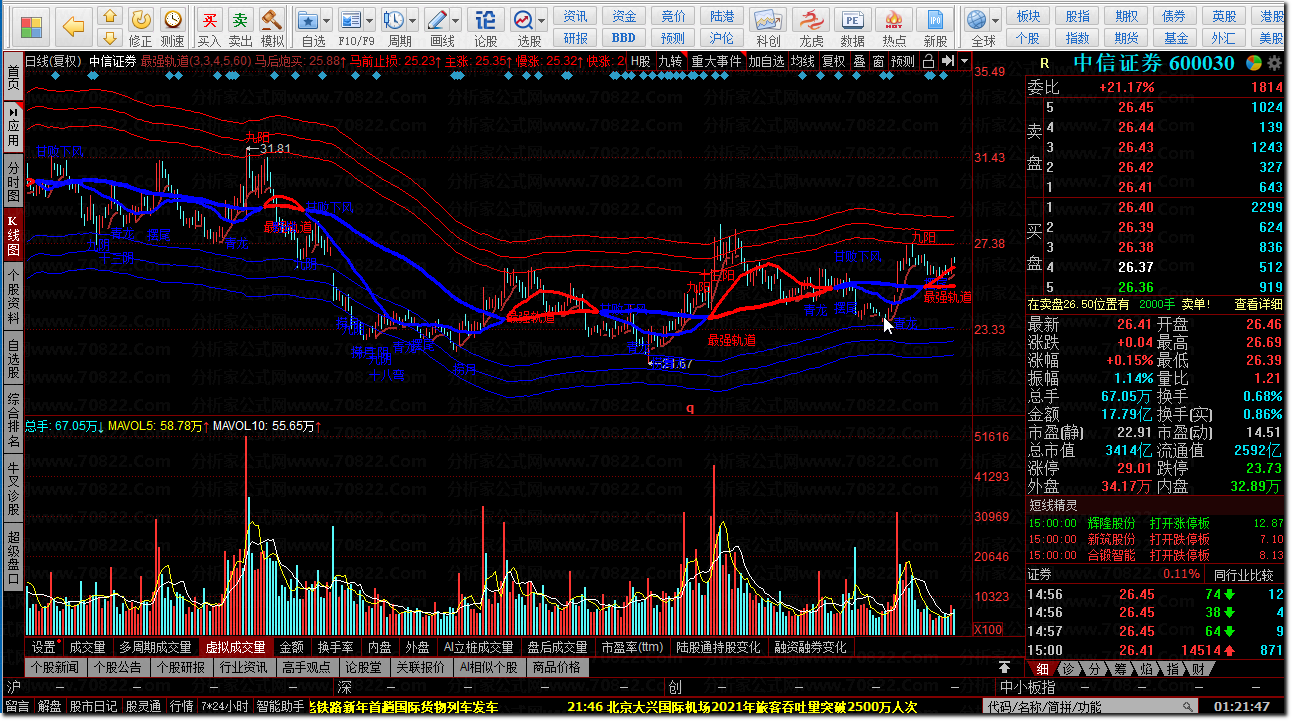This screenshot has height=721, width=1293.
Task: Go back with the yellow left arrow
Action: pos(72,26)
